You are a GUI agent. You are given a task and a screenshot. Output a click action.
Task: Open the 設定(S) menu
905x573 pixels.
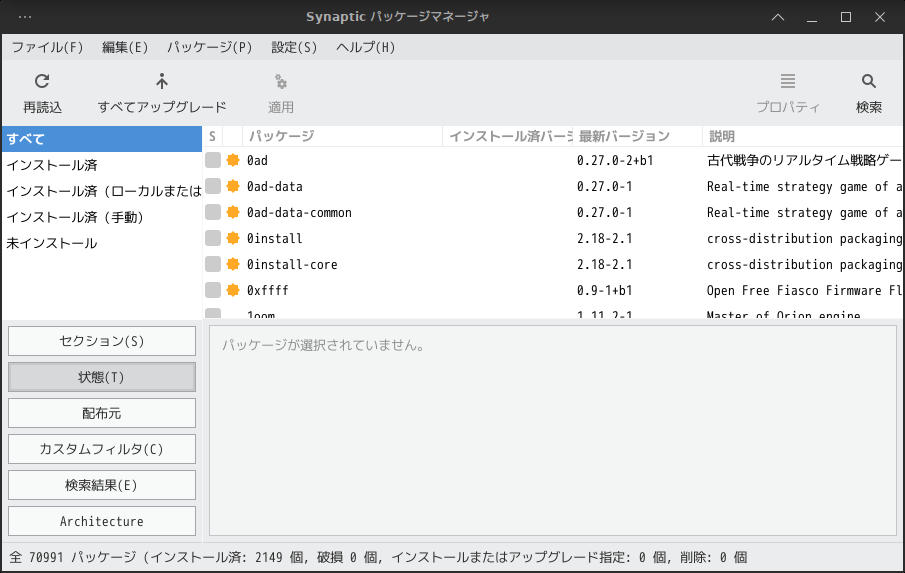click(294, 47)
